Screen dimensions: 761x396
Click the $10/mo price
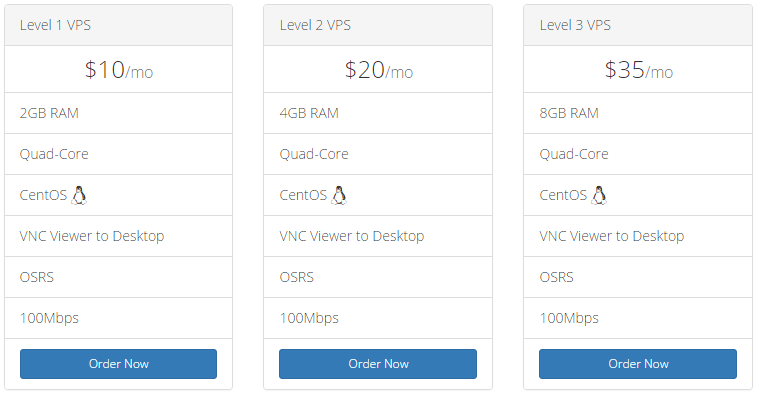(119, 70)
